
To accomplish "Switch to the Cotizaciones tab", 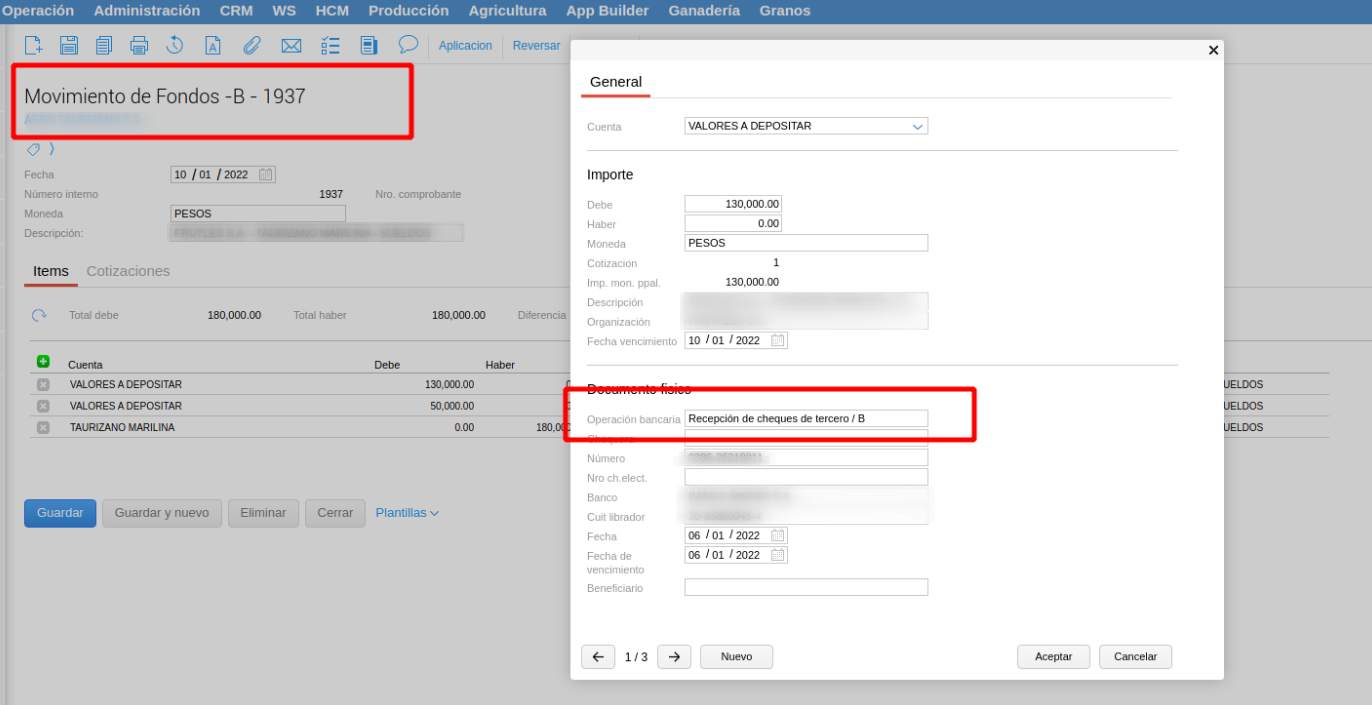I will pos(128,271).
